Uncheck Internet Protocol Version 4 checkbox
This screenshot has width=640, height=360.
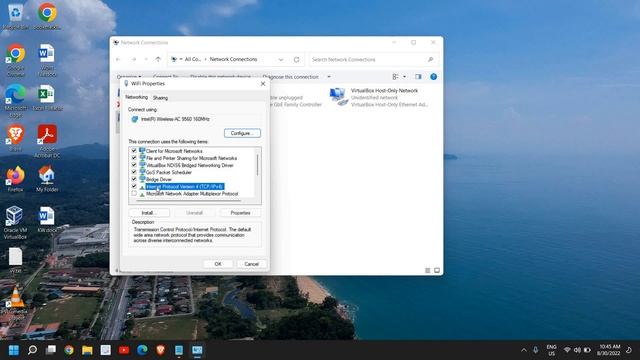pyautogui.click(x=134, y=186)
